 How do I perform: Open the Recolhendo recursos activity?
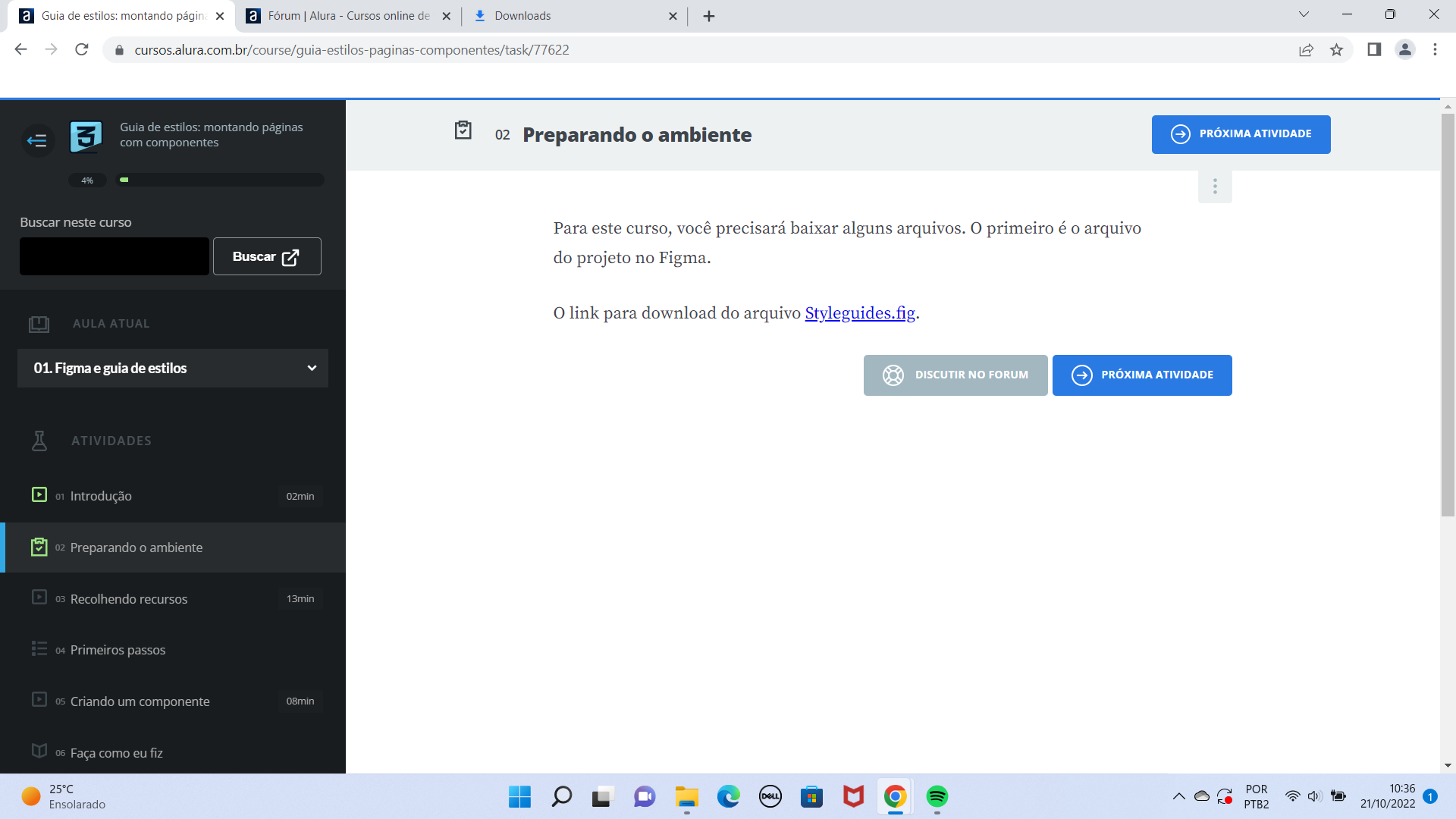pyautogui.click(x=174, y=598)
